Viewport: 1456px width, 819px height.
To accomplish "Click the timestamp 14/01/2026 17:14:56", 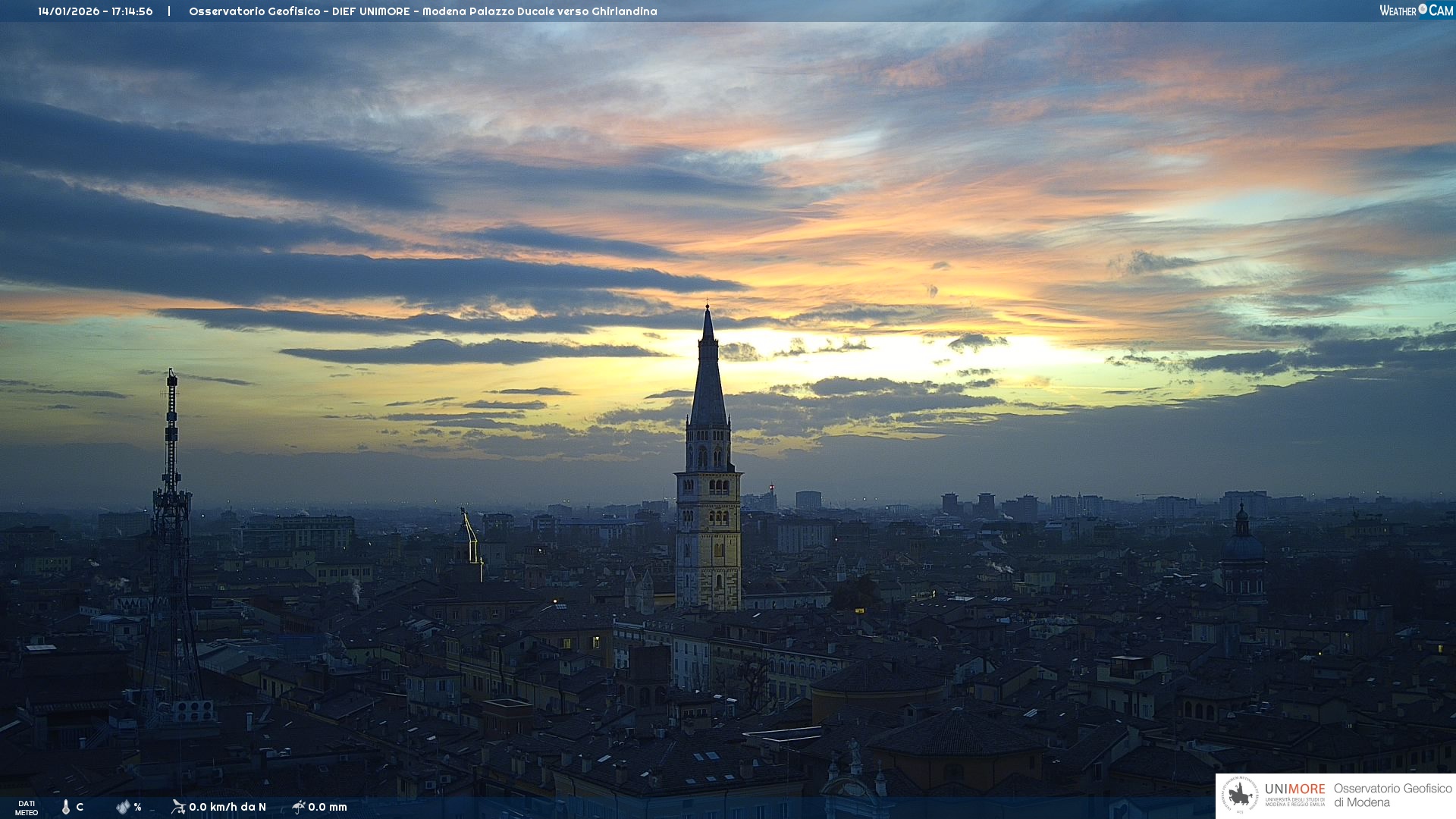I will click(x=96, y=11).
